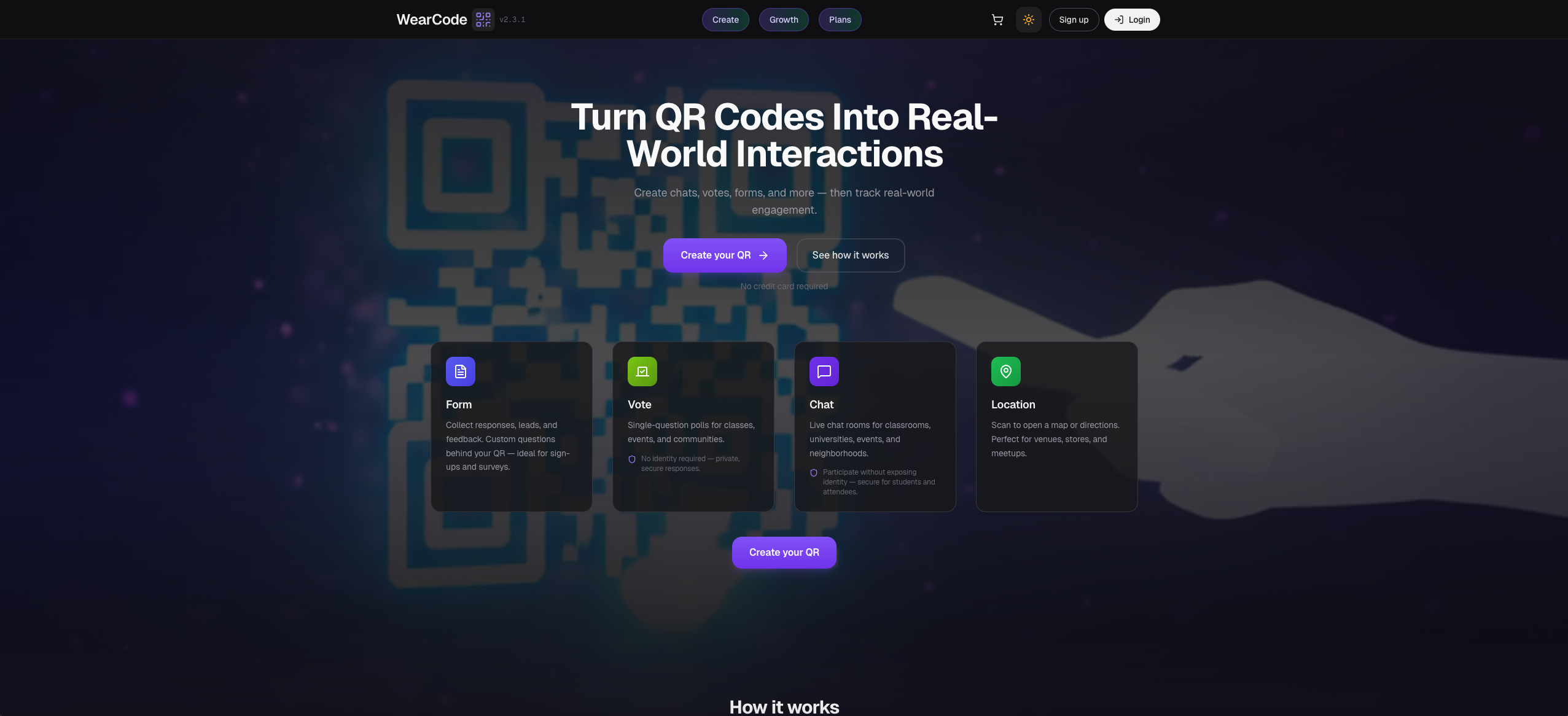Select Growth in the top navigation
The width and height of the screenshot is (1568, 716).
(783, 19)
